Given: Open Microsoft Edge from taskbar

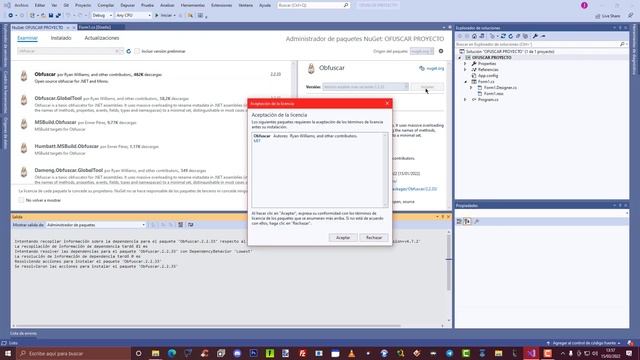Looking at the screenshot, I should click(x=172, y=353).
